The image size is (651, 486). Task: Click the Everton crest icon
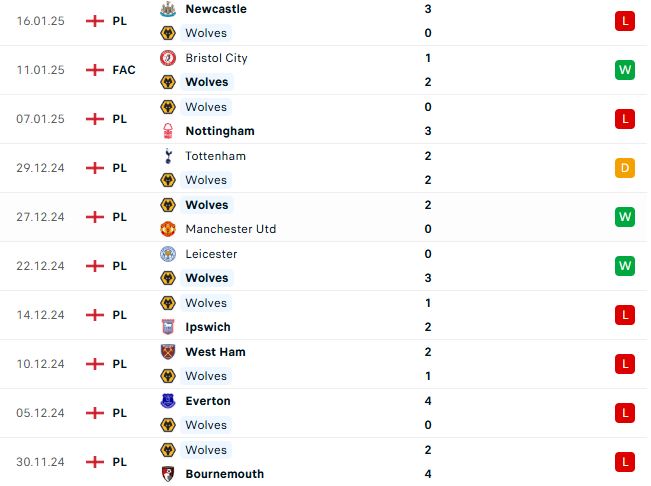click(x=168, y=401)
